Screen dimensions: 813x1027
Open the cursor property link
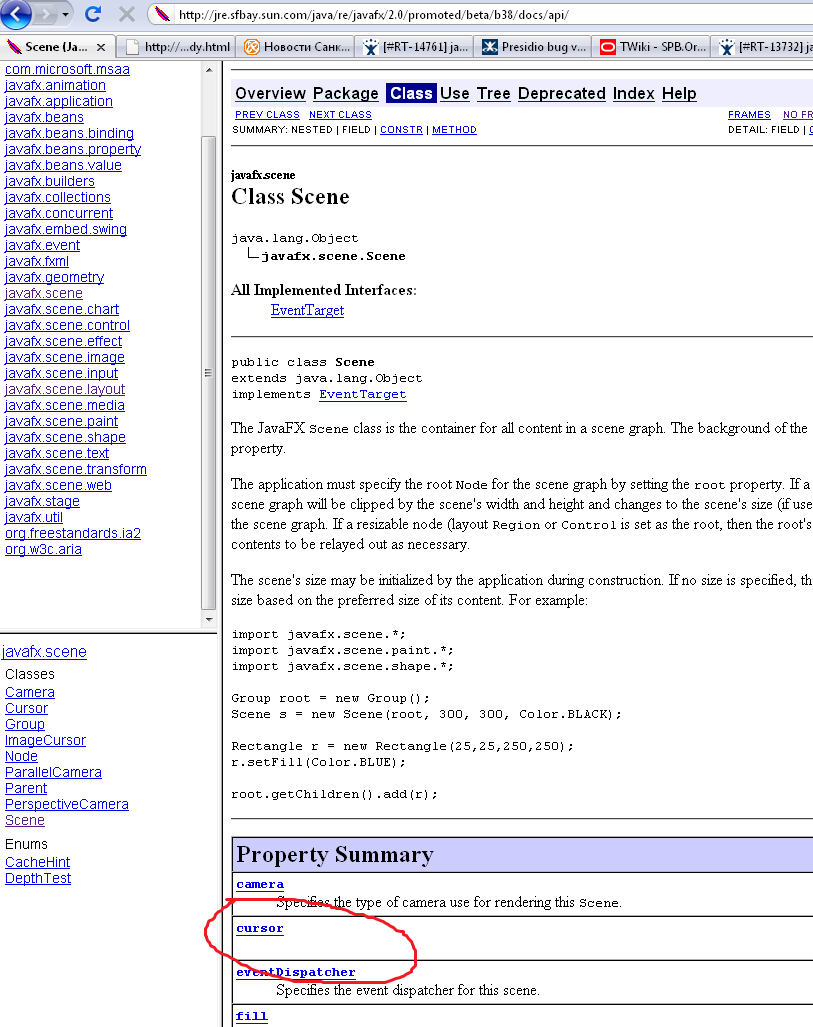pos(259,928)
